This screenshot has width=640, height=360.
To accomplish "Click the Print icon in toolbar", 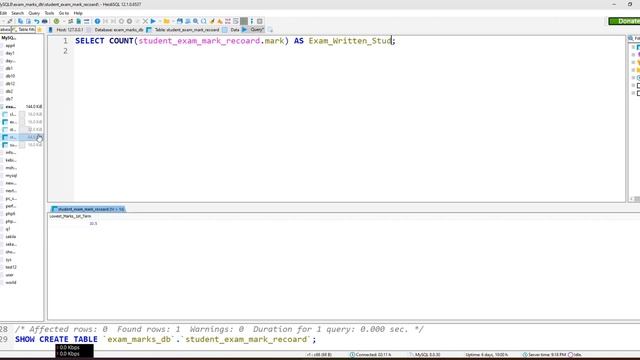I will click(x=44, y=21).
